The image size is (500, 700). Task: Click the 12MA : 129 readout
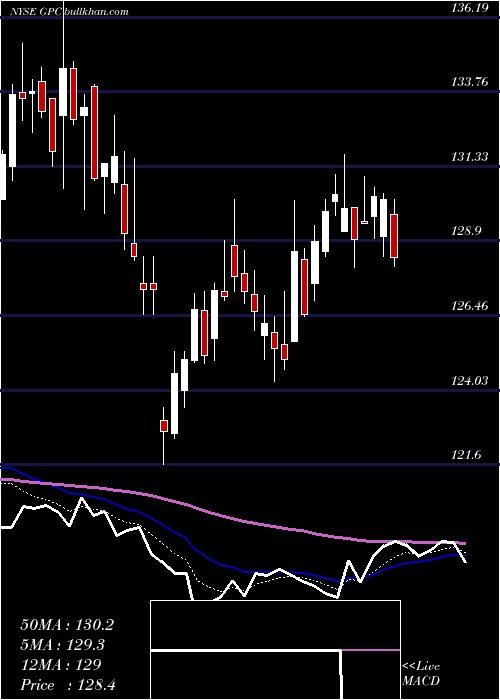(61, 665)
